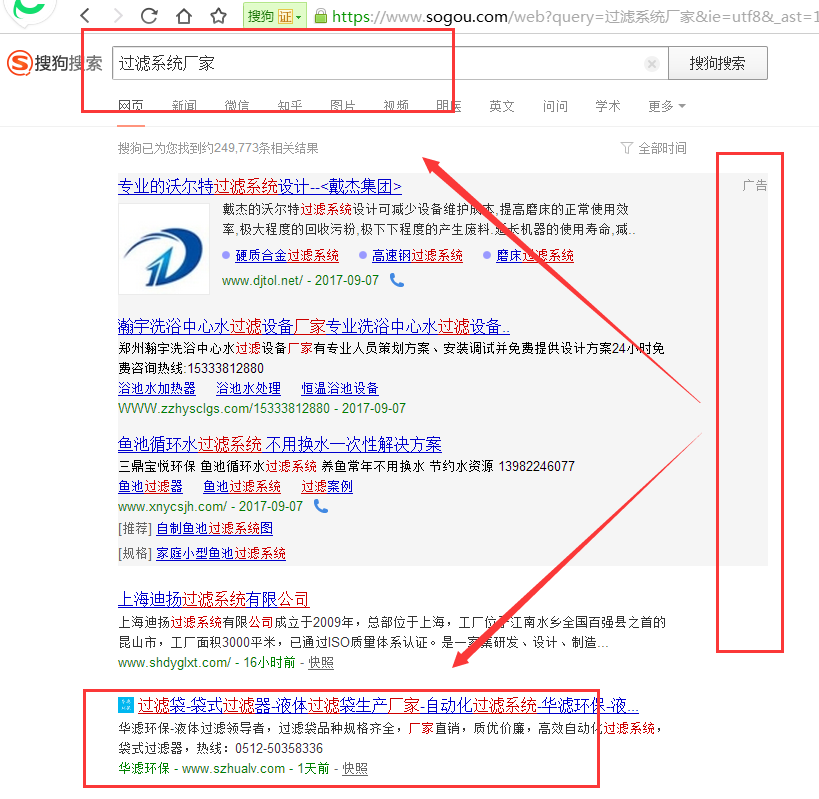Bookmark the page with the star icon
This screenshot has width=819, height=799.
tap(218, 16)
